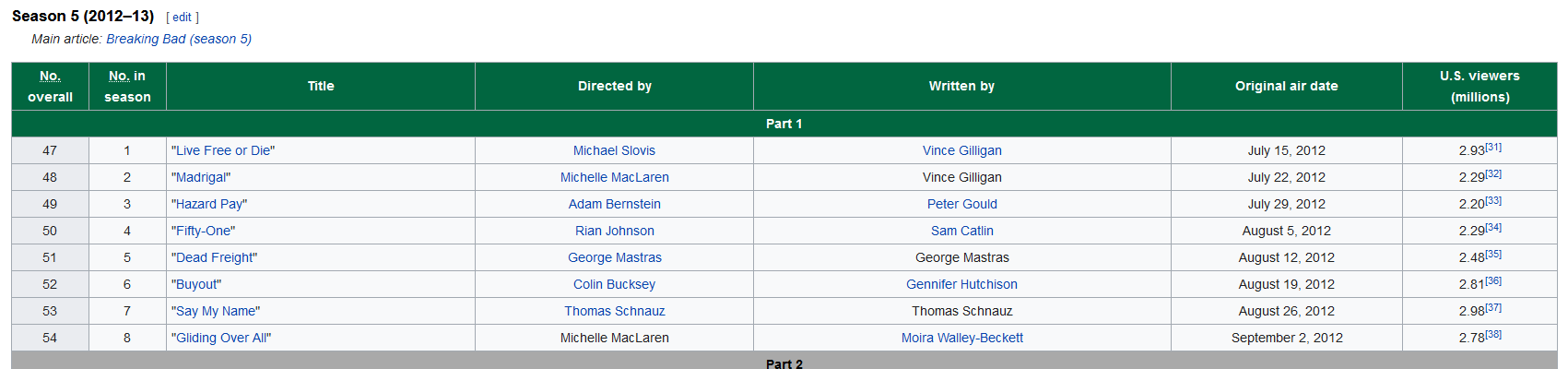Click the "No. overall" column header
Viewport: 1568px width, 369px height.
50,87
